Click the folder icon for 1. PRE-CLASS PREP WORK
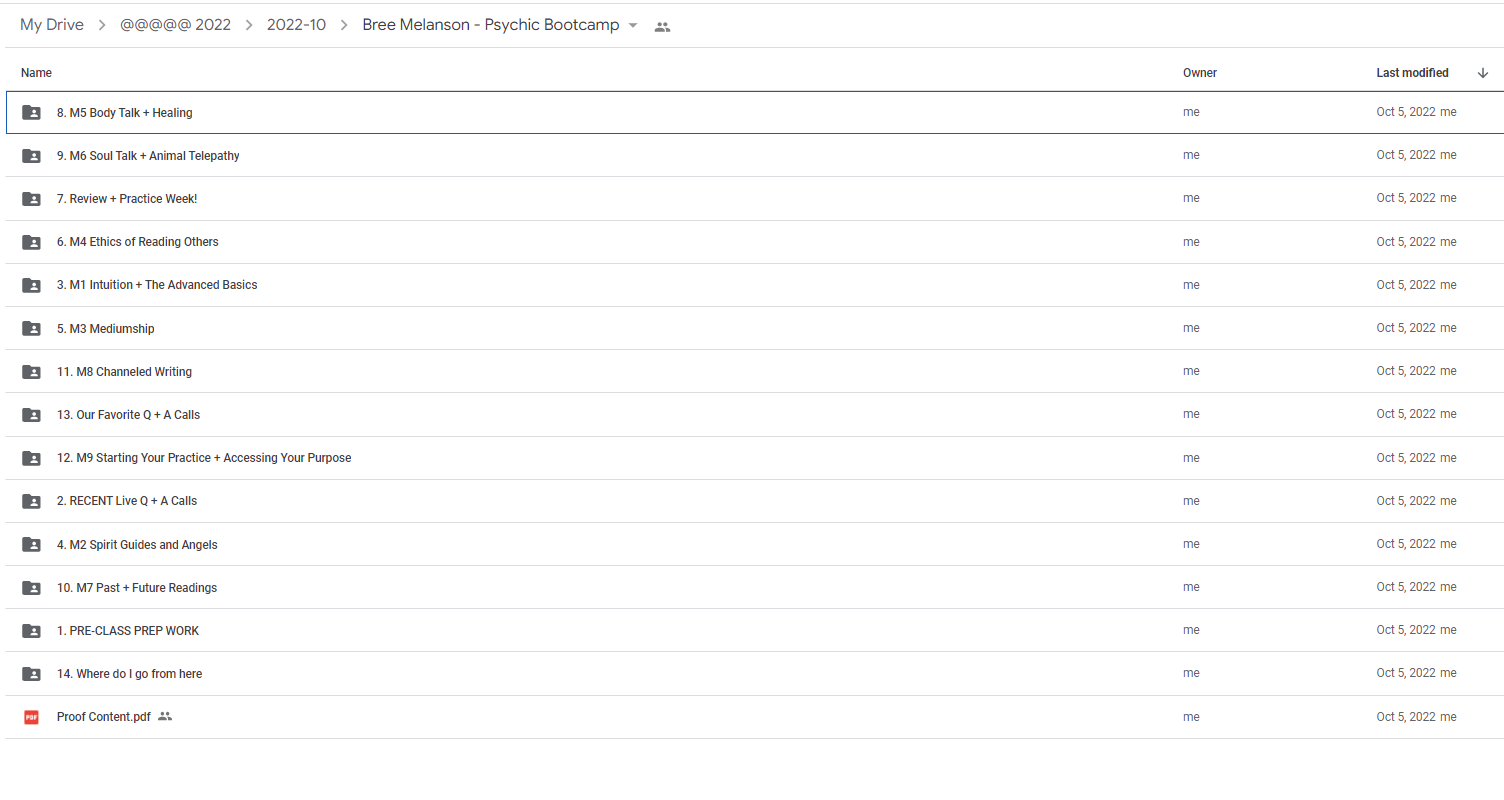 pyautogui.click(x=31, y=631)
